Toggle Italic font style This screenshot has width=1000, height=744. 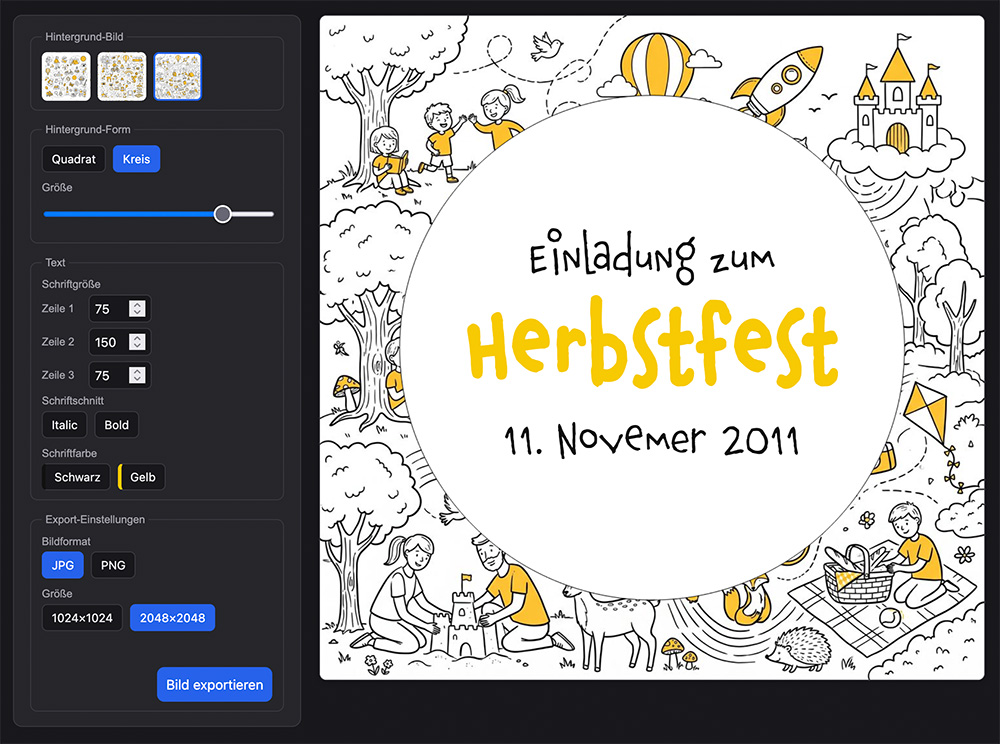coord(64,425)
